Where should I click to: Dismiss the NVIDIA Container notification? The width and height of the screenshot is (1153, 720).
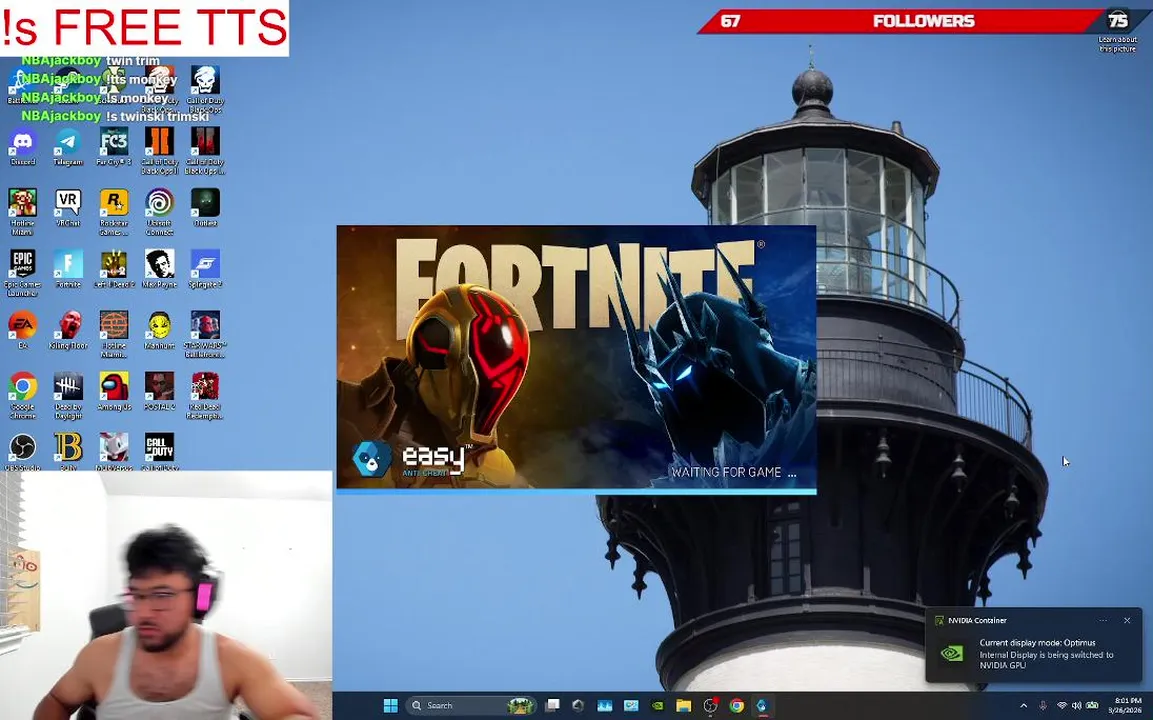[1127, 621]
